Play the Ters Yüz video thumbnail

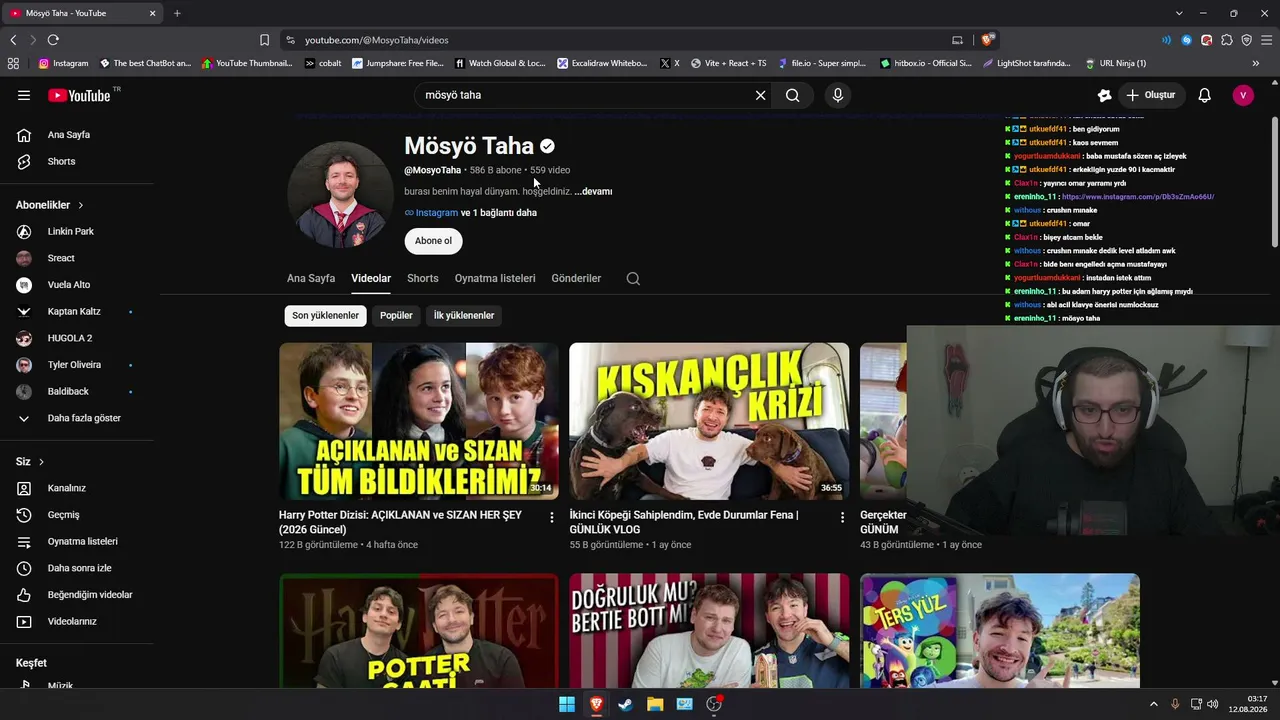tap(1000, 630)
